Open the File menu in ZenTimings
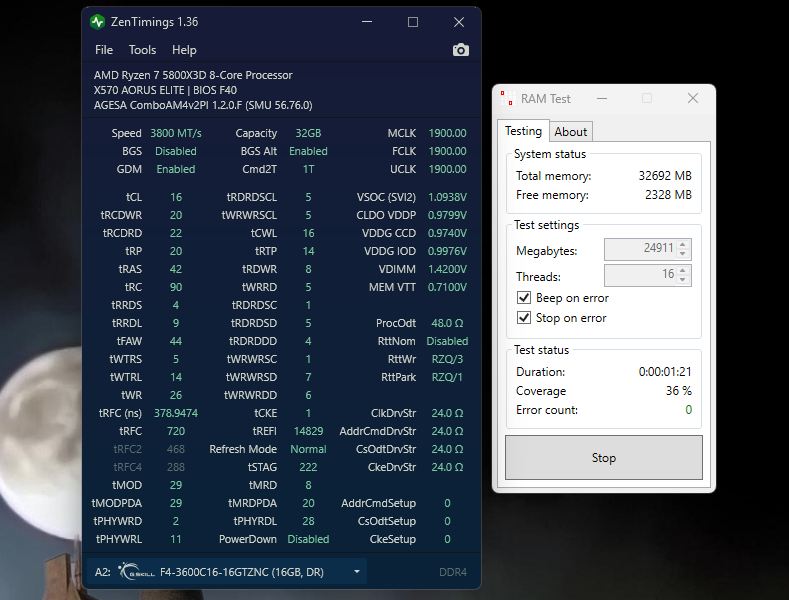 coord(104,50)
